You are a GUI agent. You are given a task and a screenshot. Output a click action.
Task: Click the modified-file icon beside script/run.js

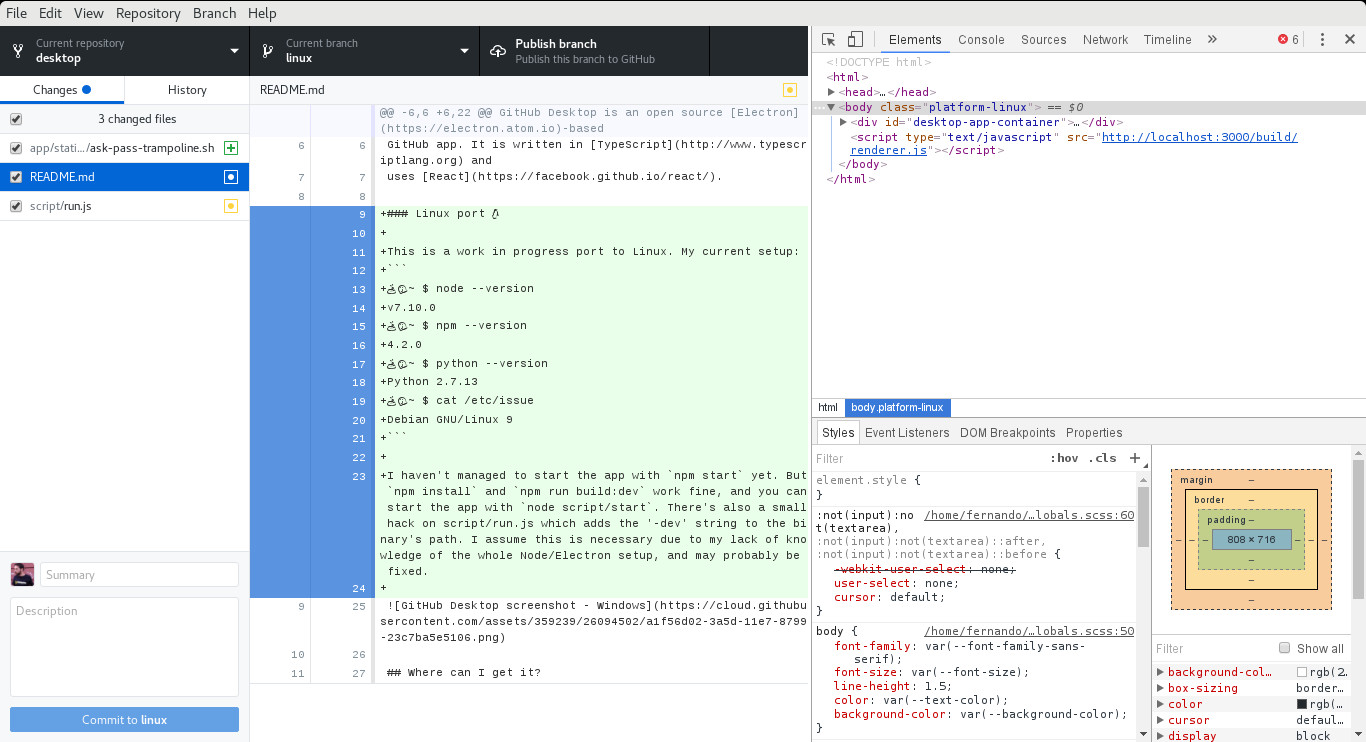231,206
